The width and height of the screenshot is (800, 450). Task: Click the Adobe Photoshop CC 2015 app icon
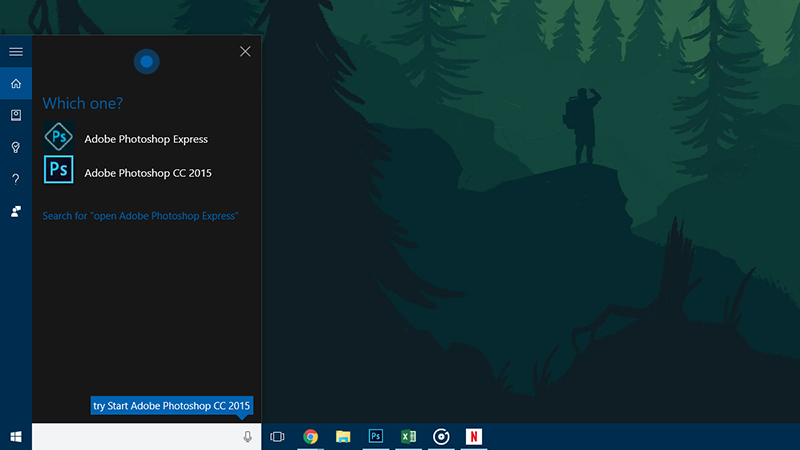(59, 169)
